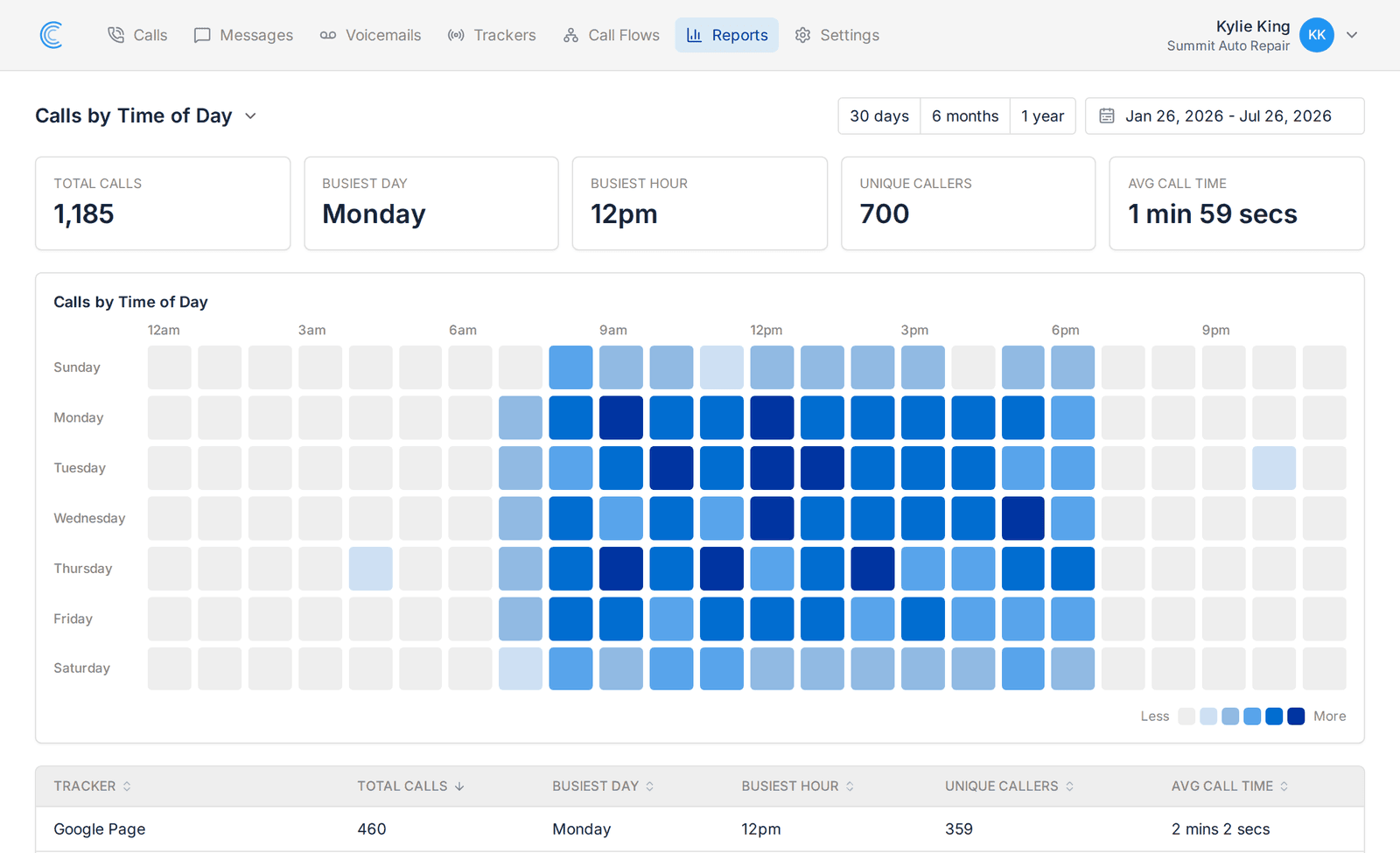This screenshot has height=853, width=1400.
Task: Select the 1 year range button
Action: click(1043, 115)
